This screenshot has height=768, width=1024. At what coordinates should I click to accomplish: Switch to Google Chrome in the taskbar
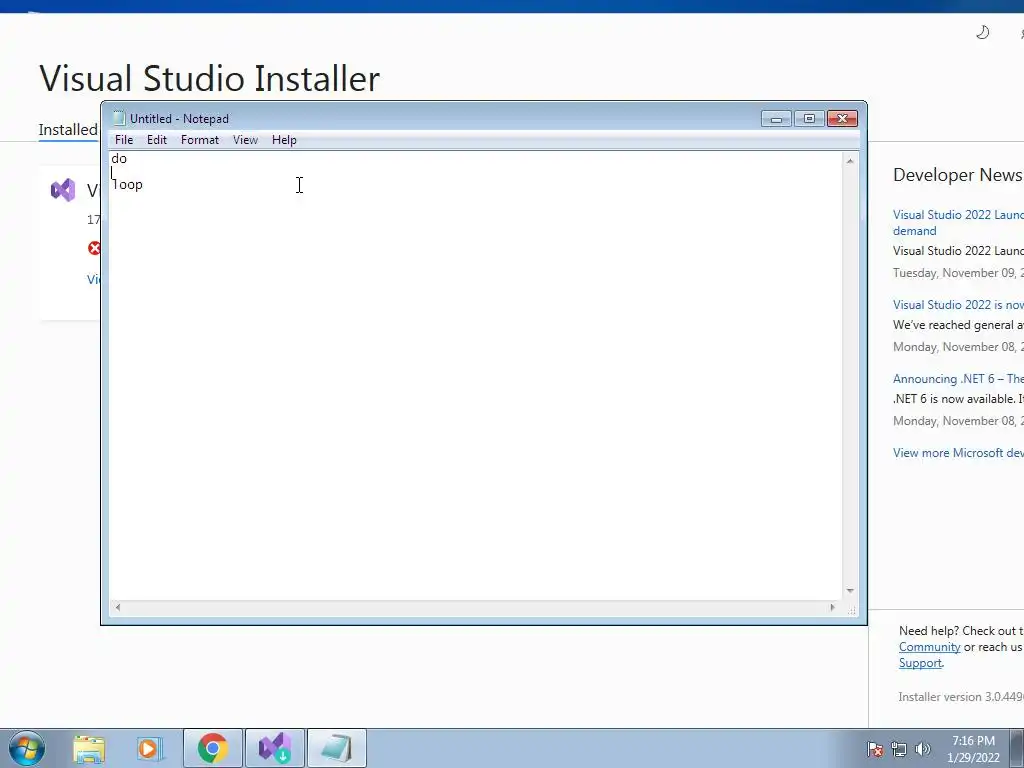[x=213, y=748]
